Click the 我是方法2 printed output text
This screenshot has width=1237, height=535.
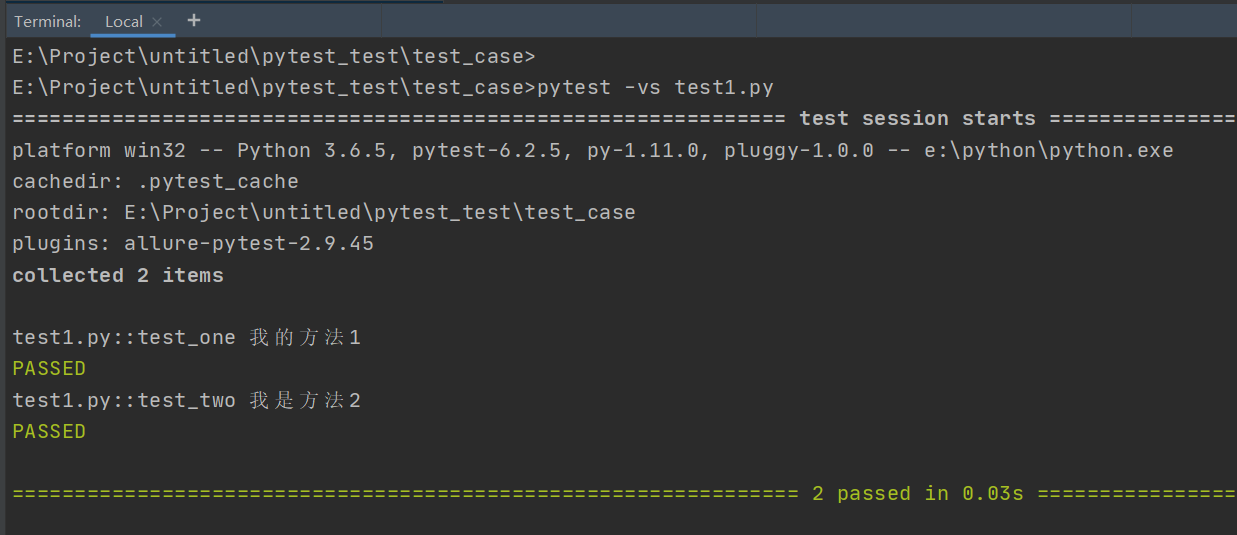(x=305, y=401)
